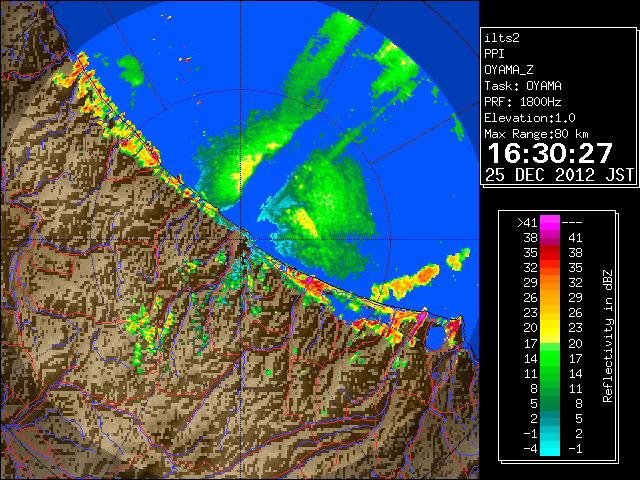The height and width of the screenshot is (480, 640).
Task: Click the cyan '-4' color swatch
Action: pyautogui.click(x=550, y=448)
